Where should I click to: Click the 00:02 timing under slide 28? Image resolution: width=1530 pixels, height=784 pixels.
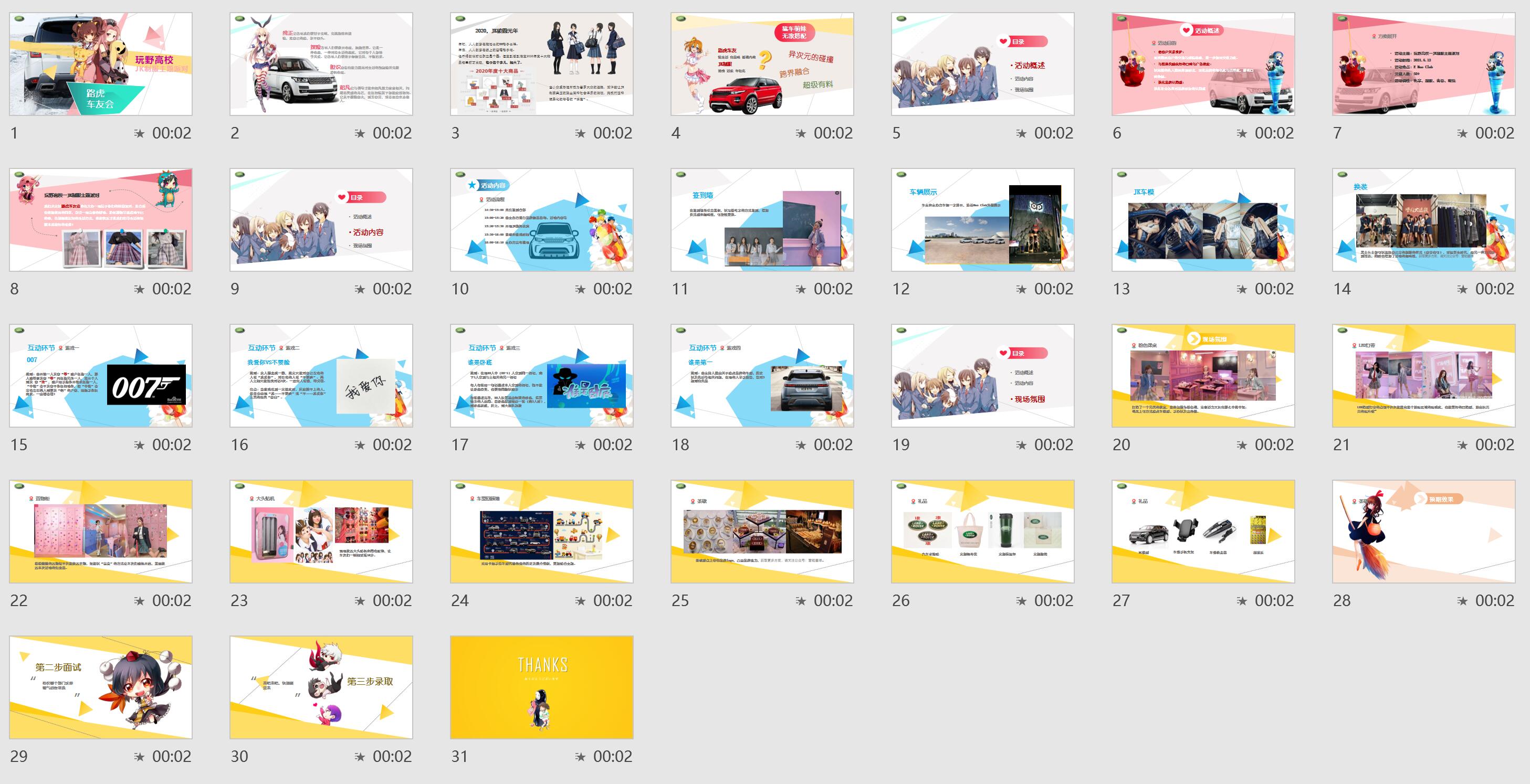coord(1494,601)
